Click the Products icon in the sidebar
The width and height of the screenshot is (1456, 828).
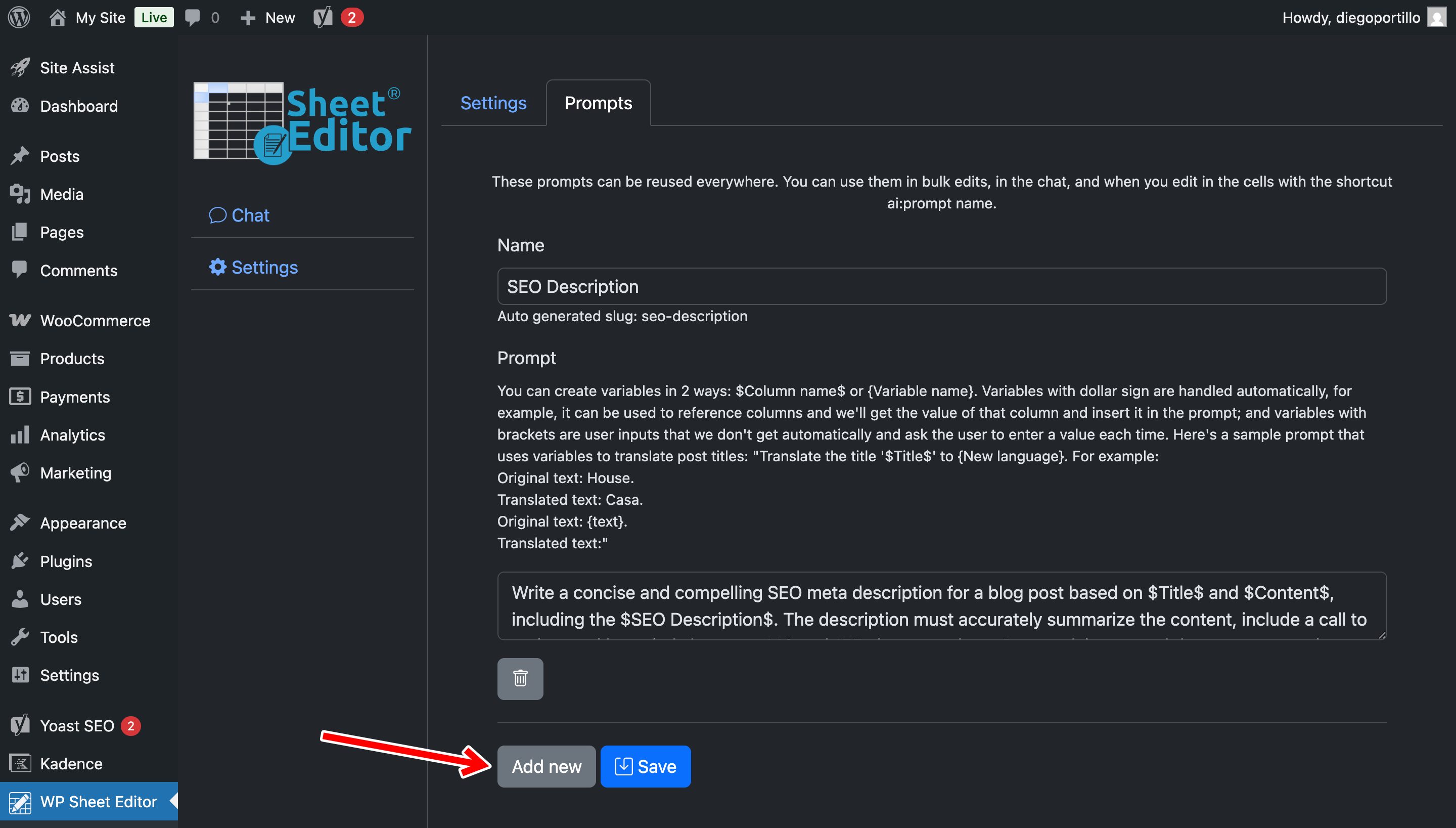(x=20, y=358)
